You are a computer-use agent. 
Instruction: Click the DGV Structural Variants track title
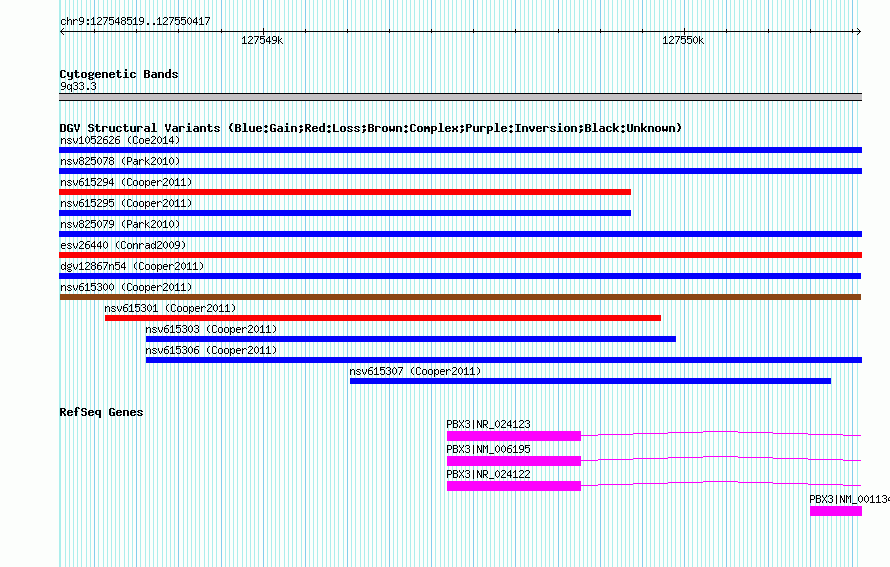pyautogui.click(x=371, y=128)
